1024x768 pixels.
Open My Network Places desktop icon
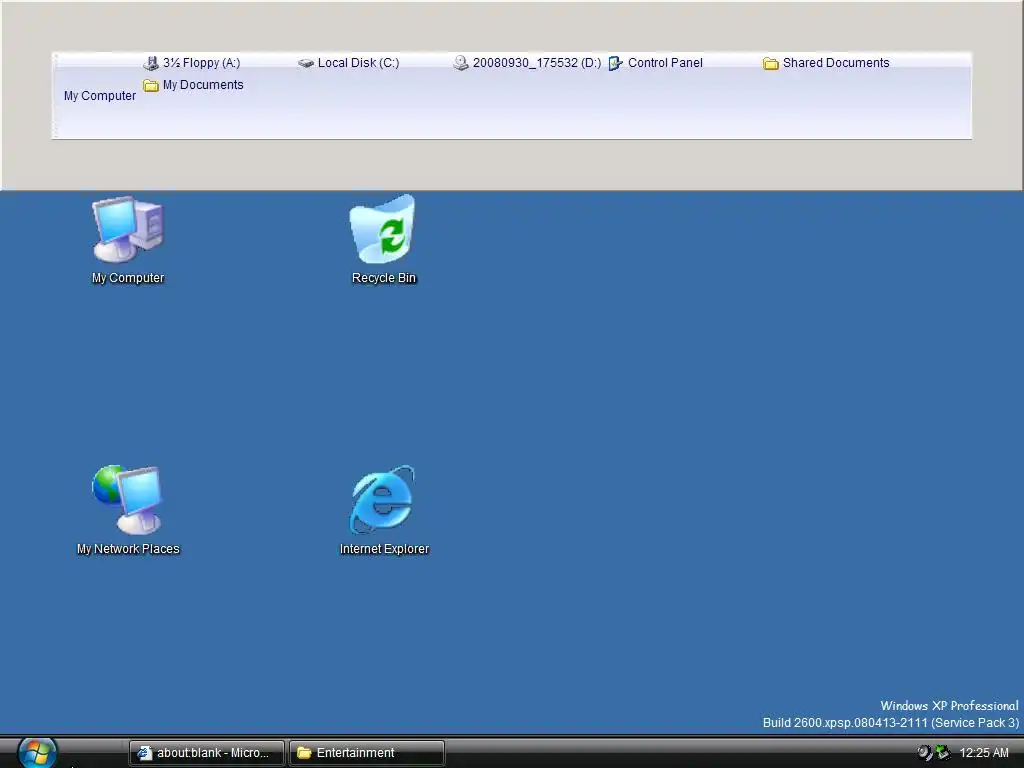(128, 510)
